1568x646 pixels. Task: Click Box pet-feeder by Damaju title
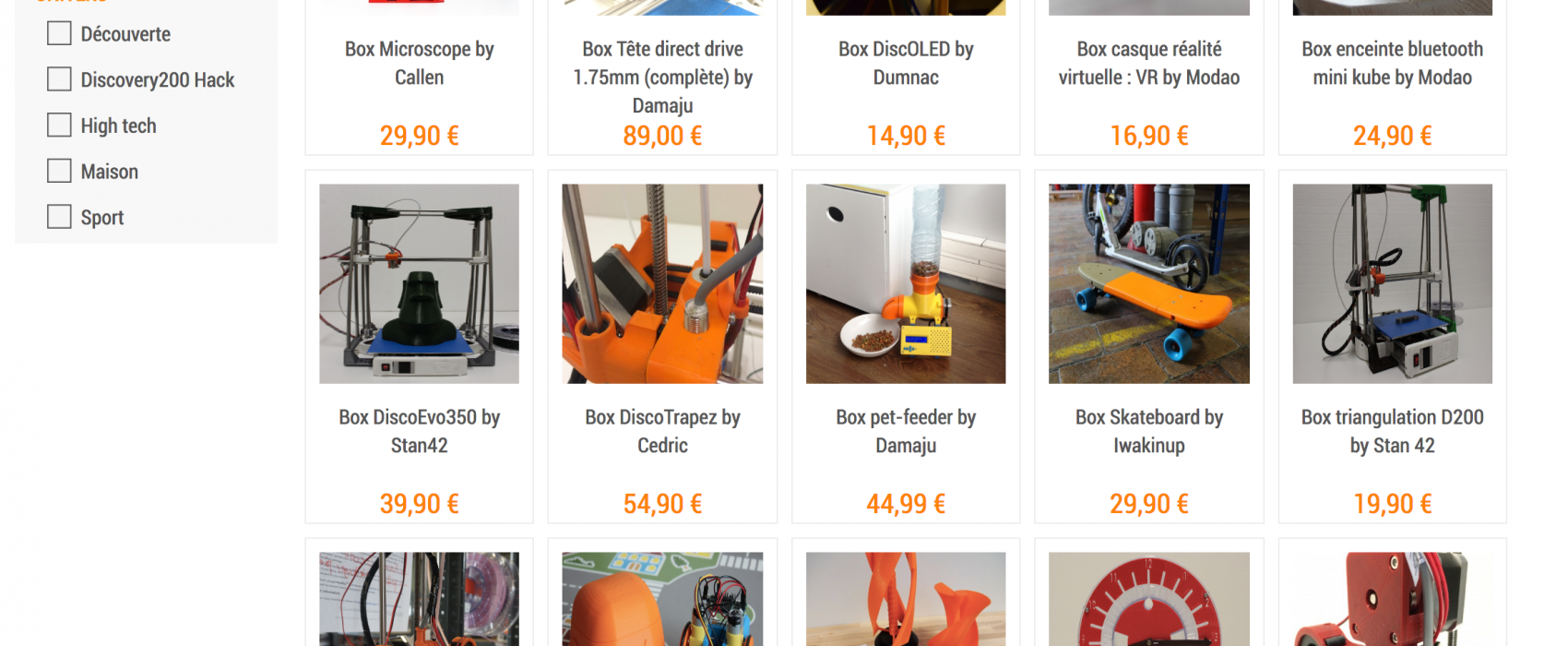(906, 431)
